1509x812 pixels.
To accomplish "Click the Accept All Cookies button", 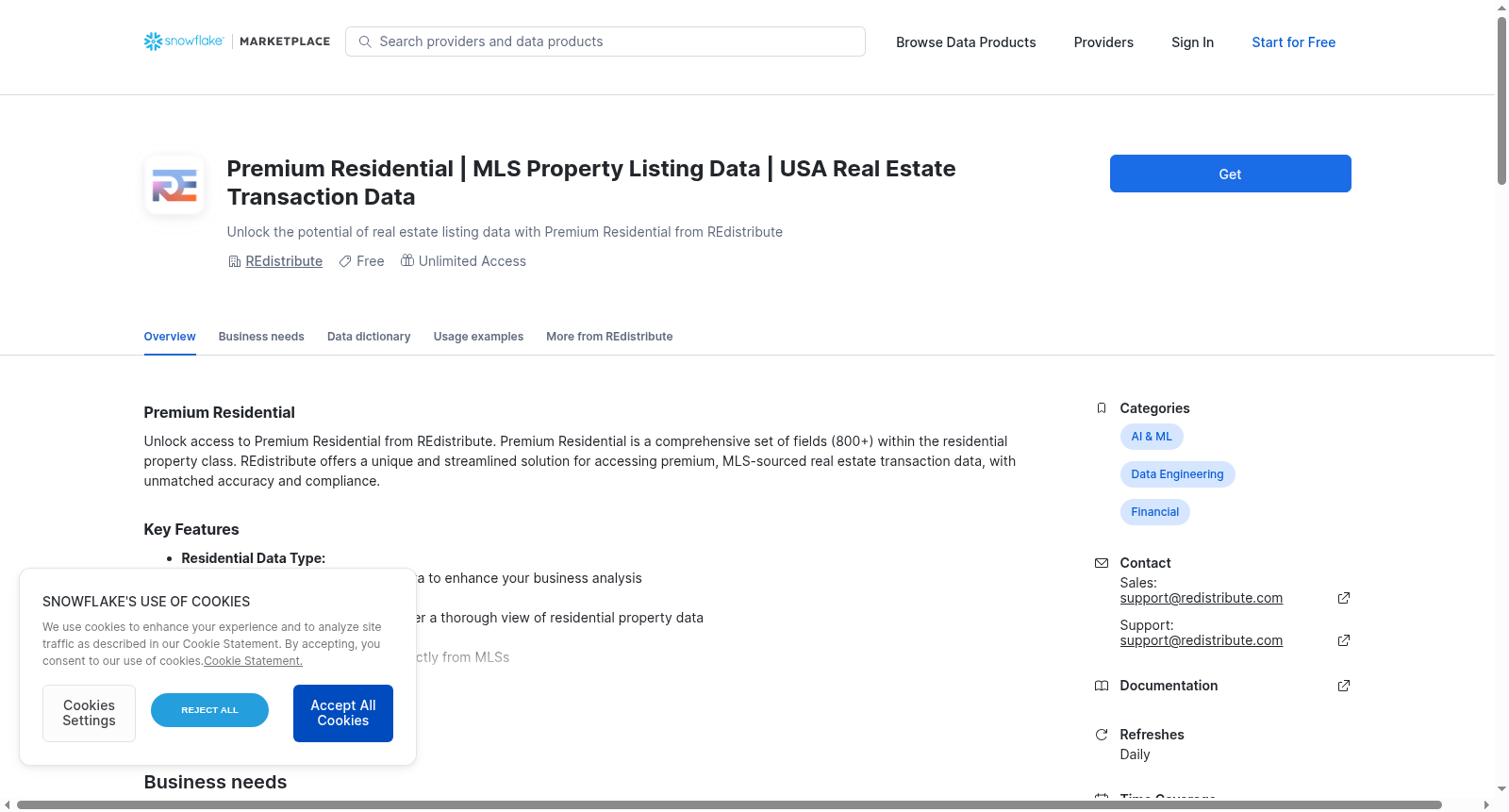I will pos(343,713).
